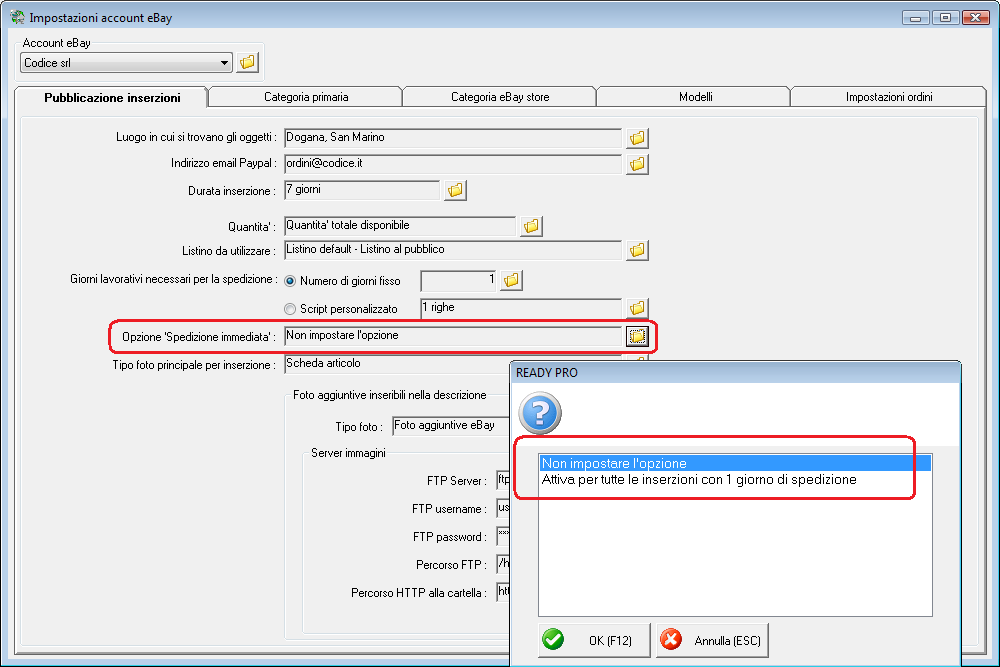The image size is (1000, 667).
Task: Click the blue question mark icon in READY PRO dialog
Action: [x=540, y=413]
